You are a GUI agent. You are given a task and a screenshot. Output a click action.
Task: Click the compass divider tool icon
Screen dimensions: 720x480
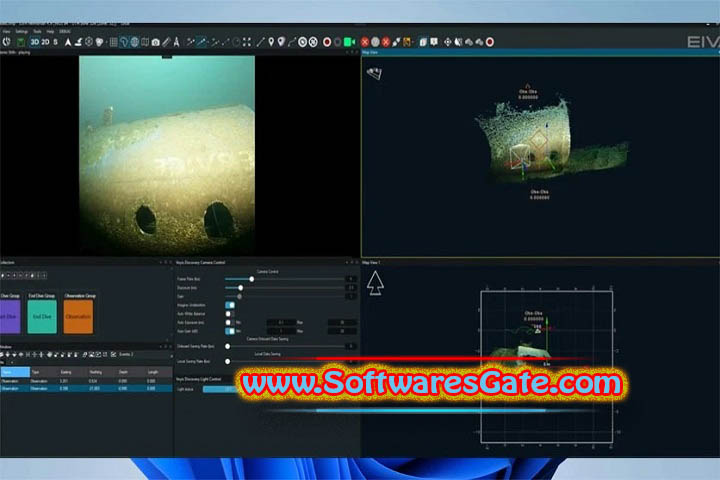tap(176, 42)
